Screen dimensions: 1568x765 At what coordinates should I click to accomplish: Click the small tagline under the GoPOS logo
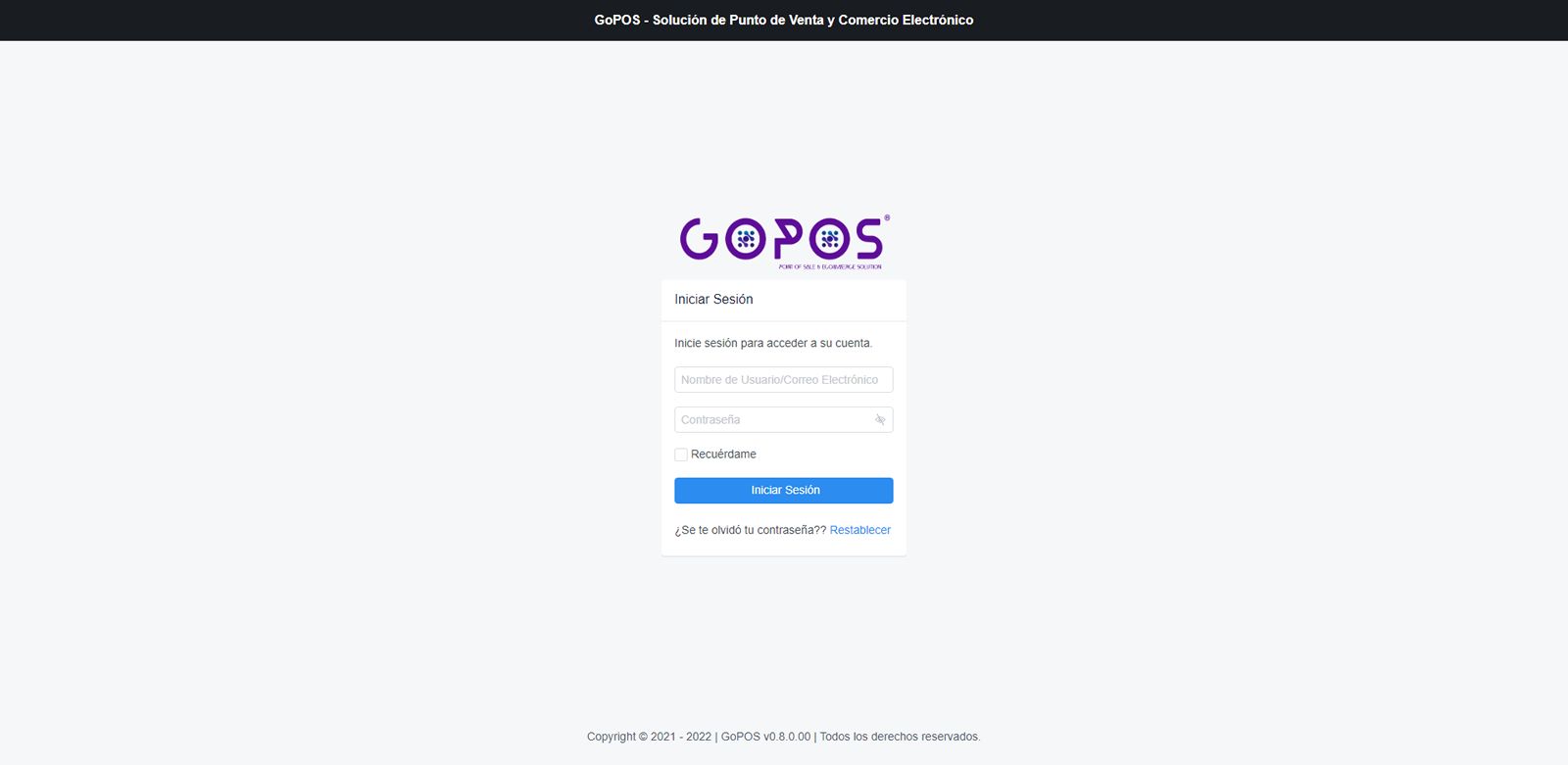[x=830, y=266]
